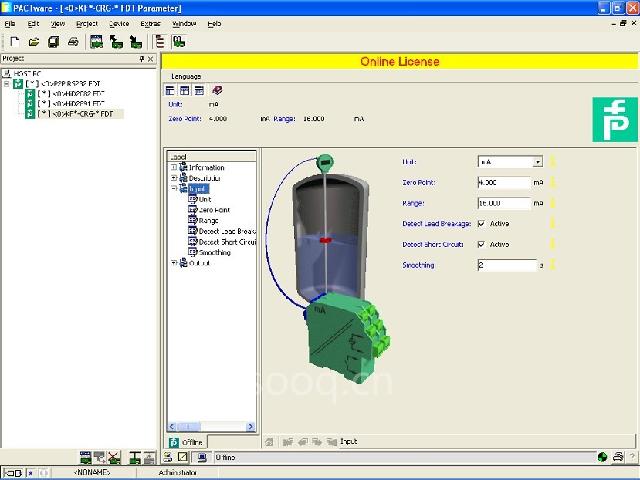Screen dimensions: 640x480
Task: Open the Extras menu
Action: pos(150,22)
